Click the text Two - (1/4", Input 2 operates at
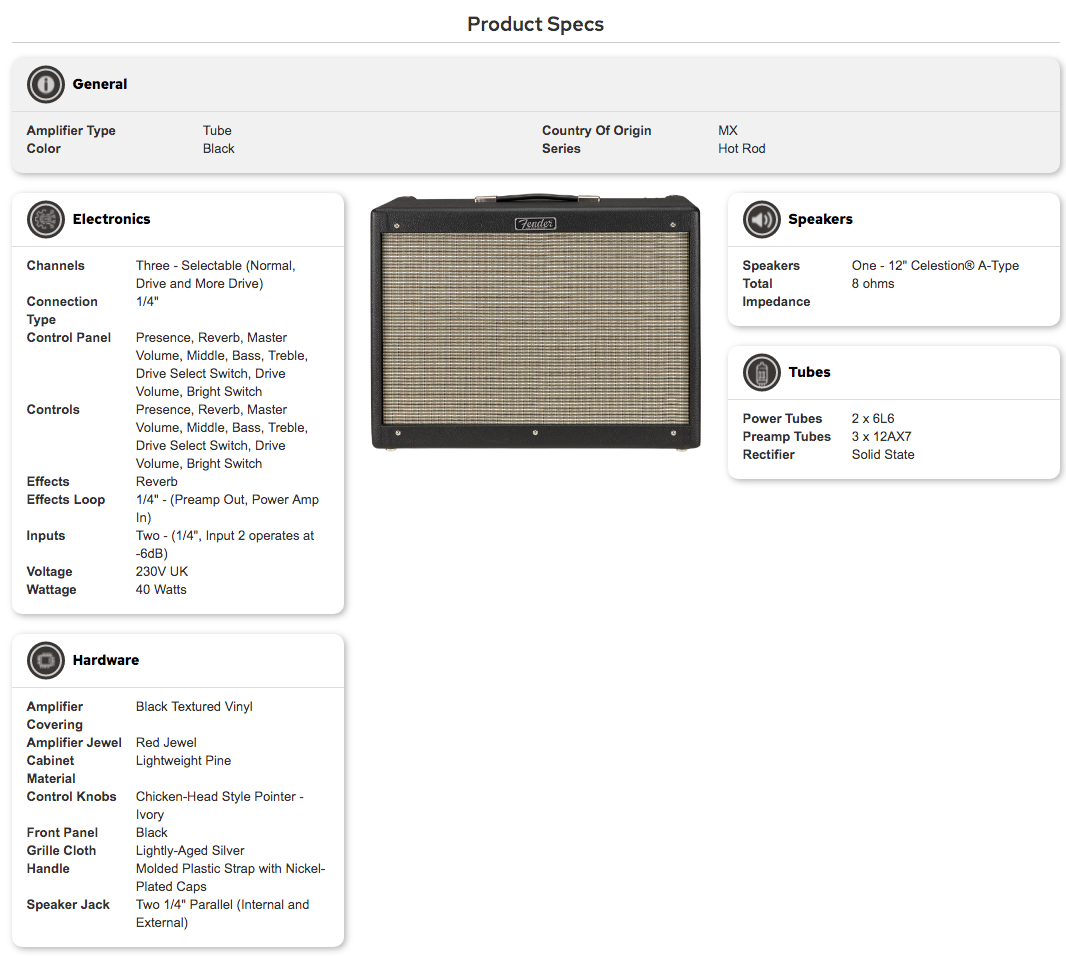The width and height of the screenshot is (1066, 956). coord(225,536)
